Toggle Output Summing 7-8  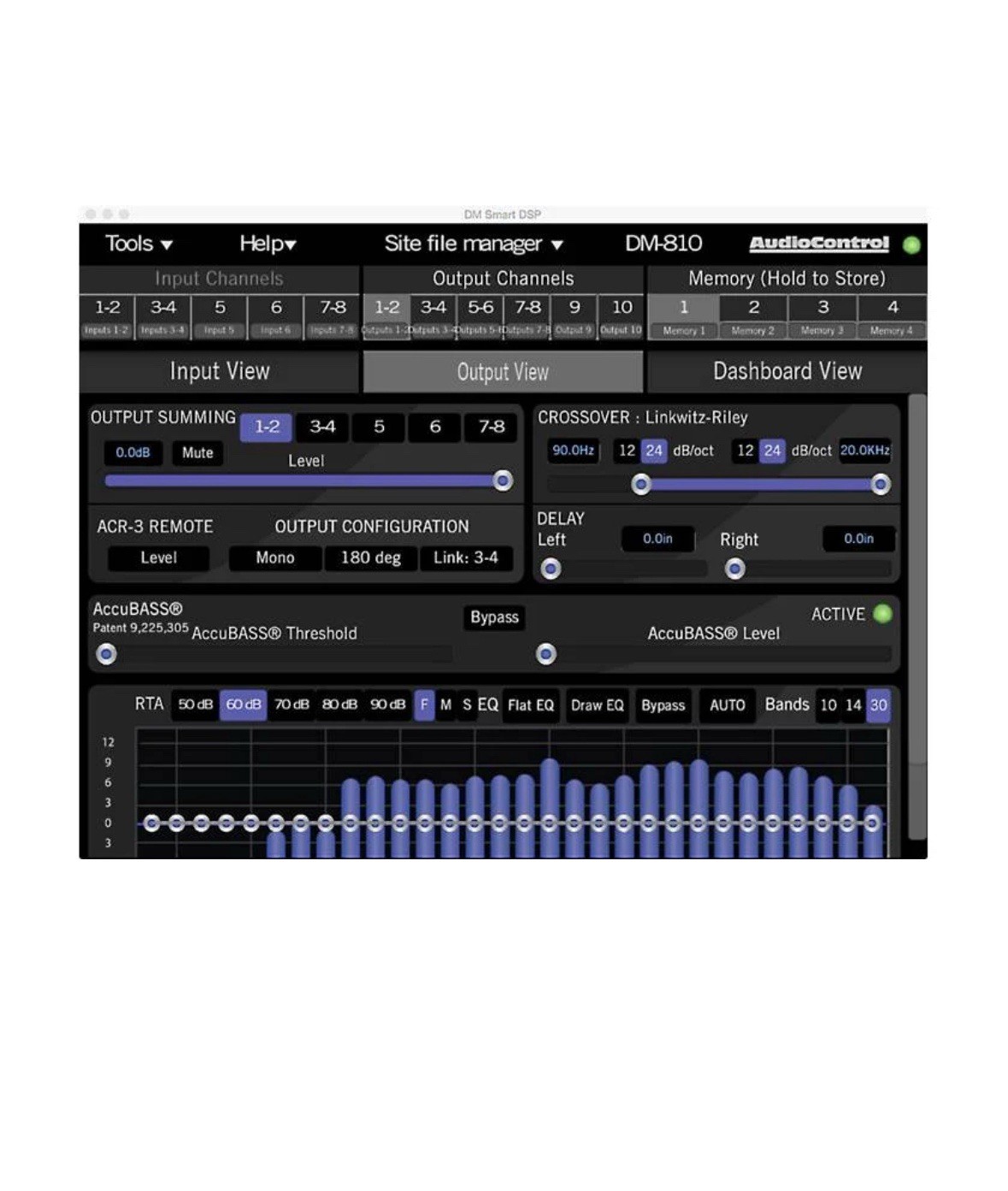point(491,427)
